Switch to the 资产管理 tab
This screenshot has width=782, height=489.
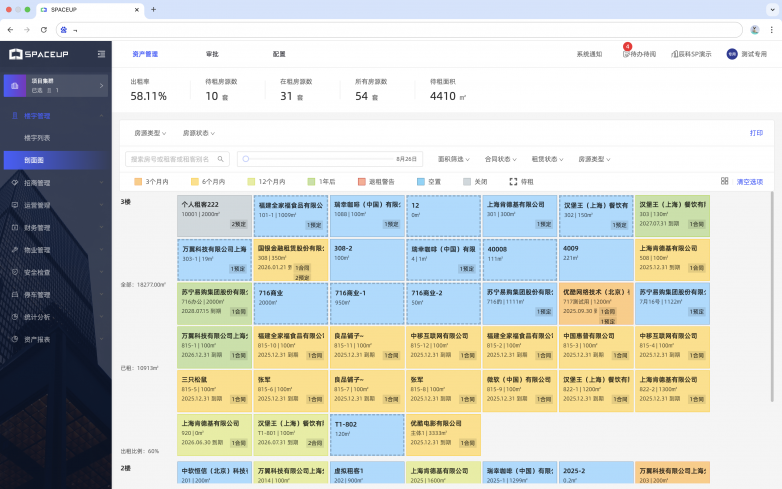pos(145,54)
